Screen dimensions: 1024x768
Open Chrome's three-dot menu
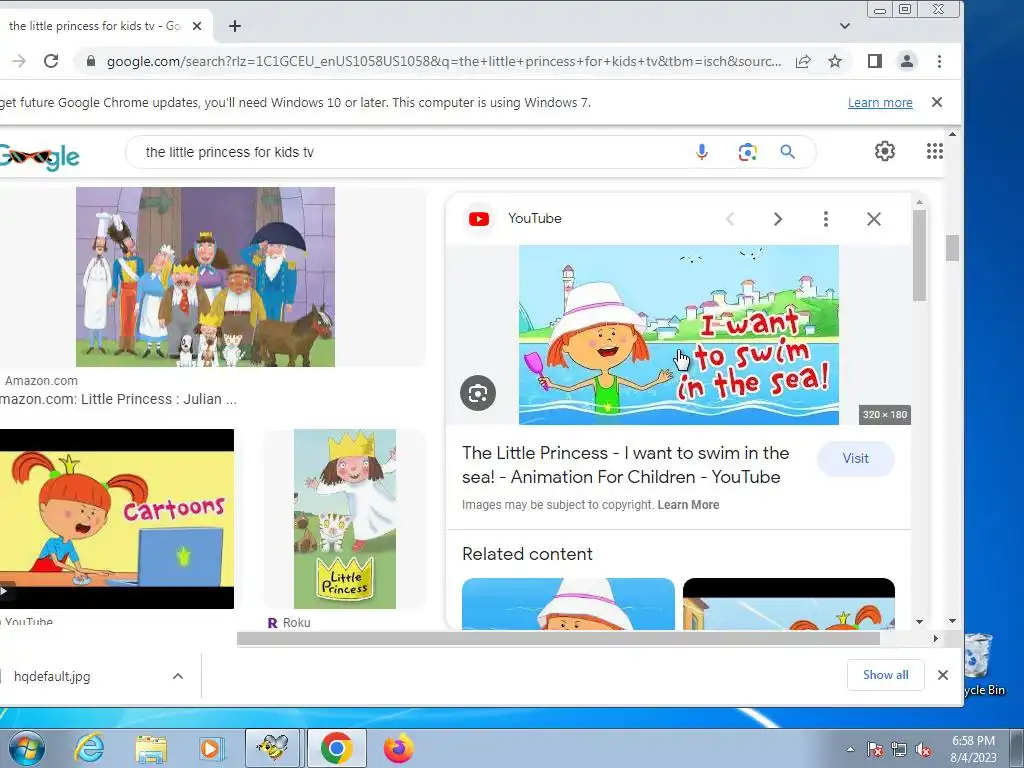(939, 61)
